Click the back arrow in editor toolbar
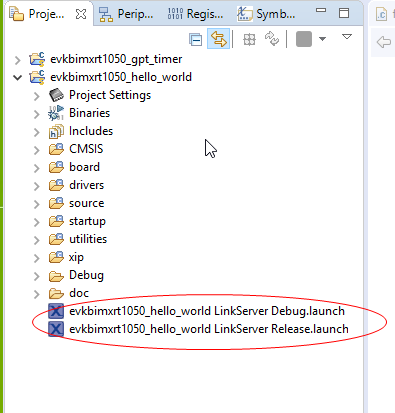Viewport: 395px width, 413px height. [x=383, y=42]
